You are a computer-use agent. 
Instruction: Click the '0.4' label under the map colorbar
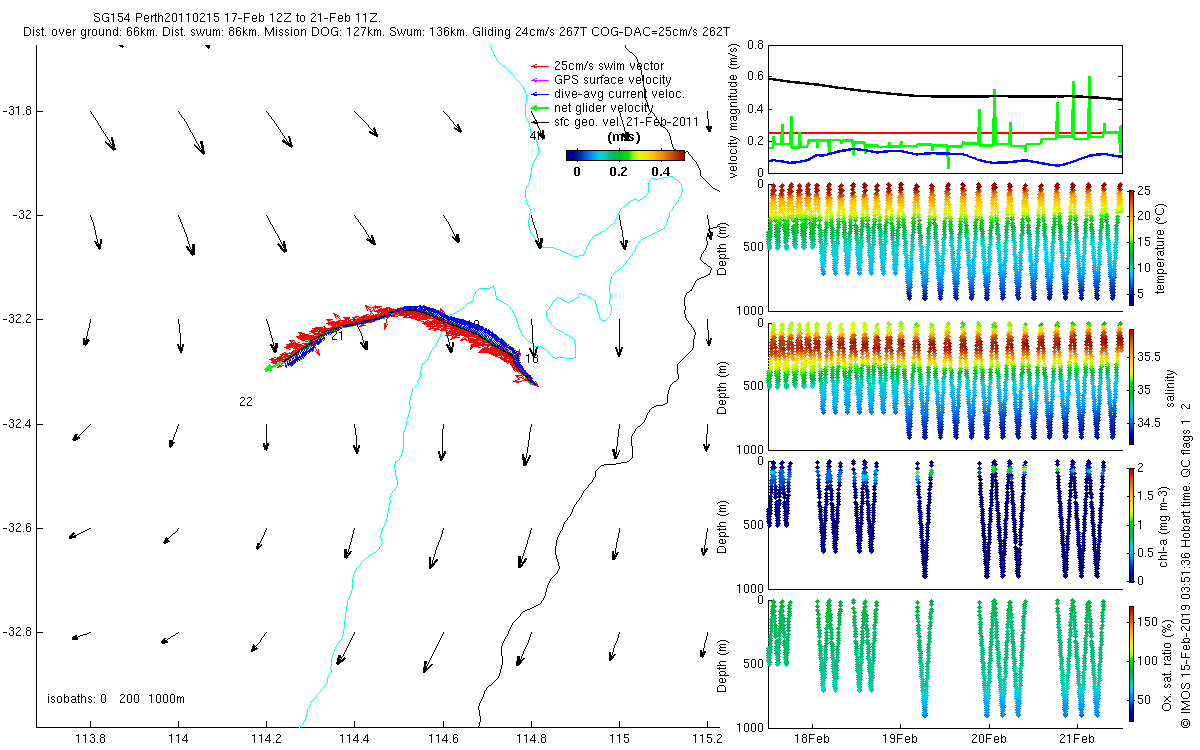[660, 172]
